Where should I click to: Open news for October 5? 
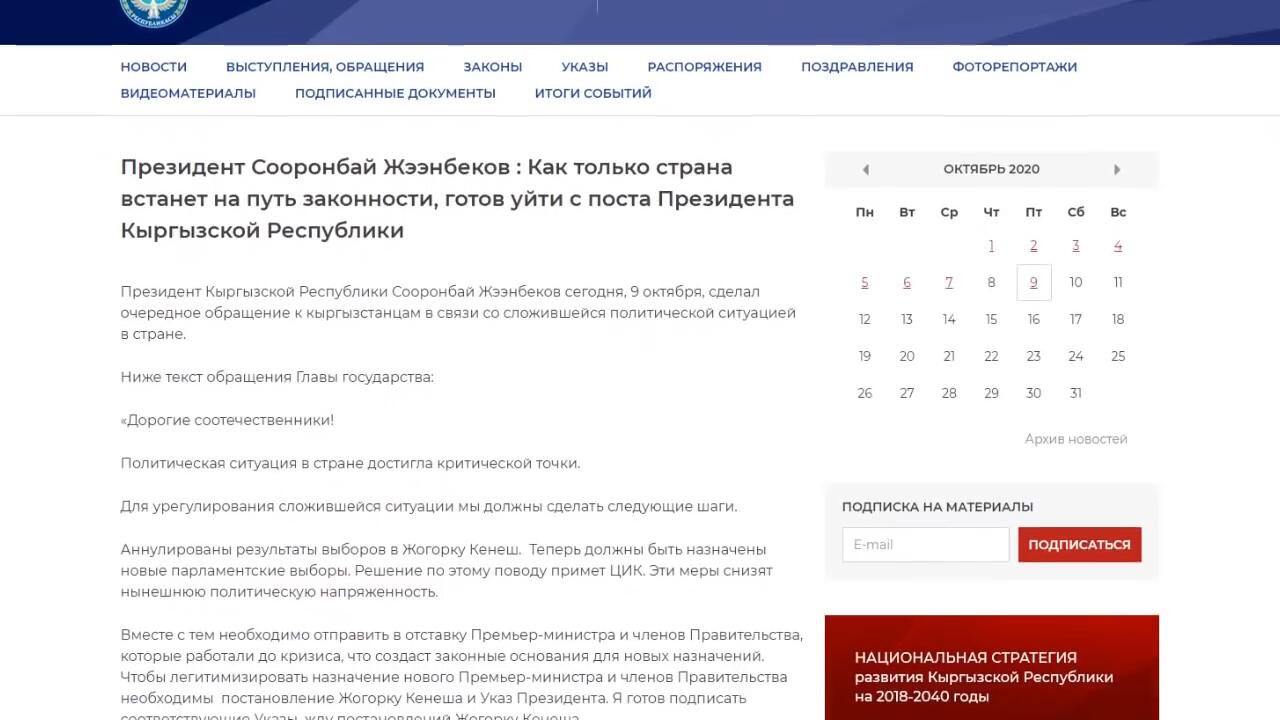(x=865, y=283)
